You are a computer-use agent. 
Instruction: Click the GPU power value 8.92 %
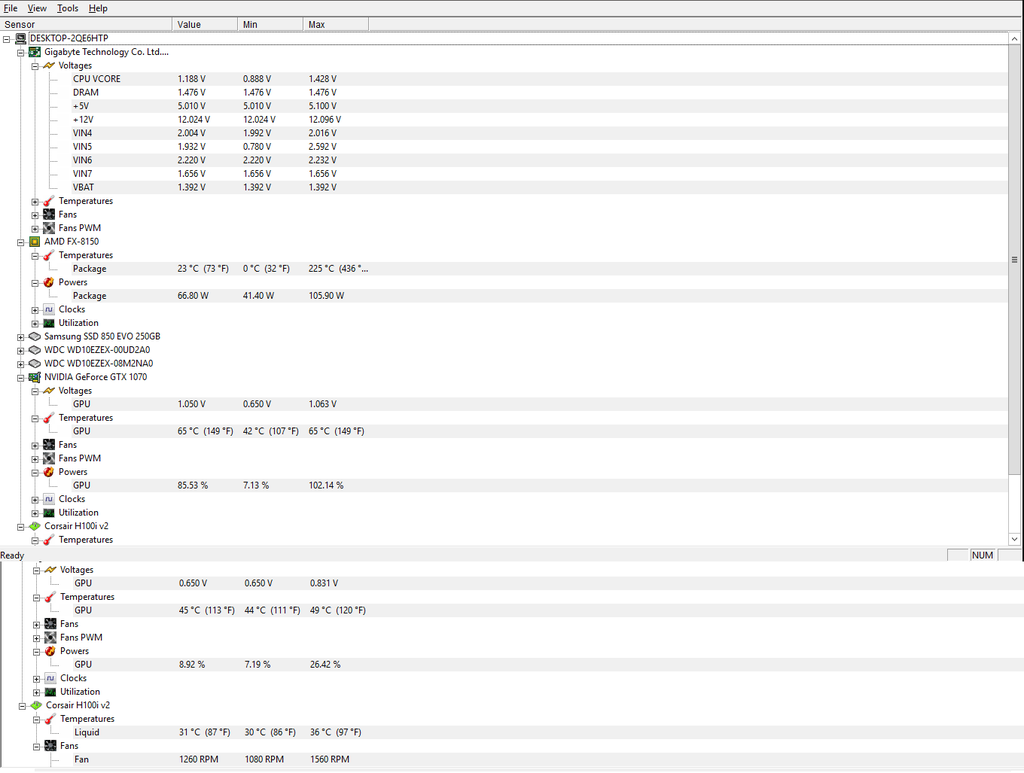tap(192, 665)
